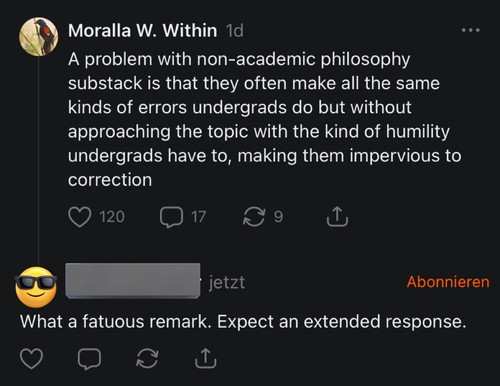Like the 'What a fatuous remark' reply
The height and width of the screenshot is (386, 500).
tap(32, 359)
